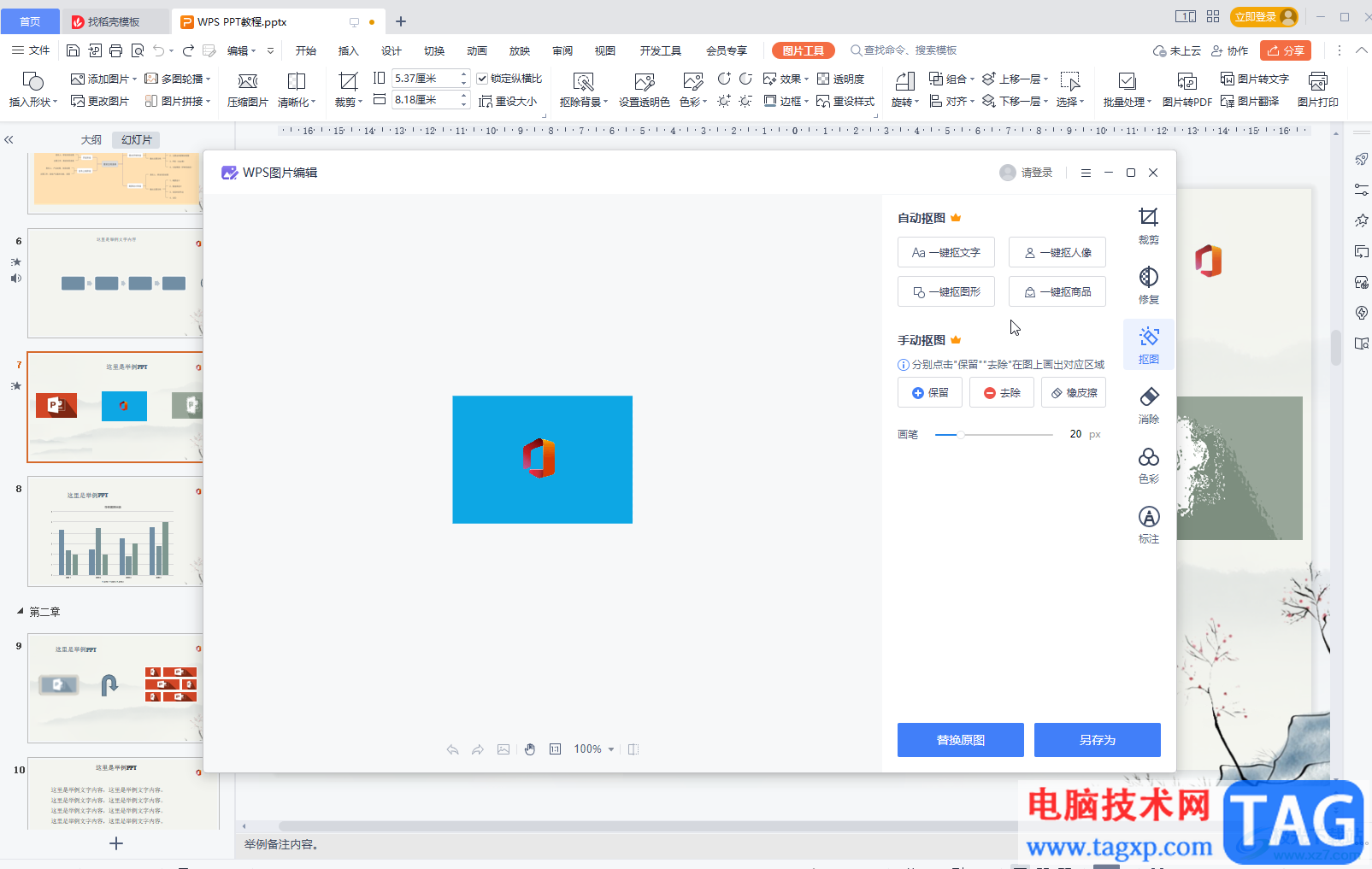Click 压缩图片 icon

pos(248,90)
